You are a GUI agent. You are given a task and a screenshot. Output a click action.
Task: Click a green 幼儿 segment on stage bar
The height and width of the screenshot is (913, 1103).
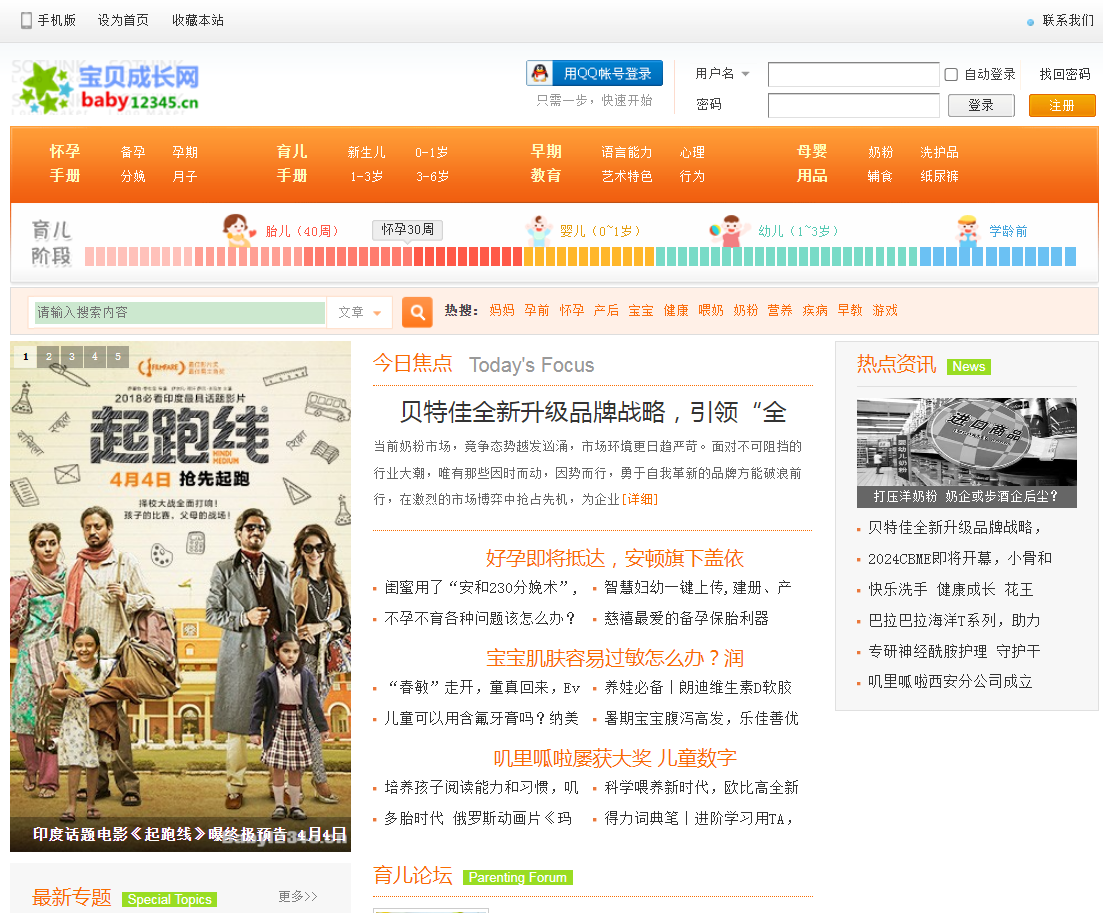[x=786, y=257]
